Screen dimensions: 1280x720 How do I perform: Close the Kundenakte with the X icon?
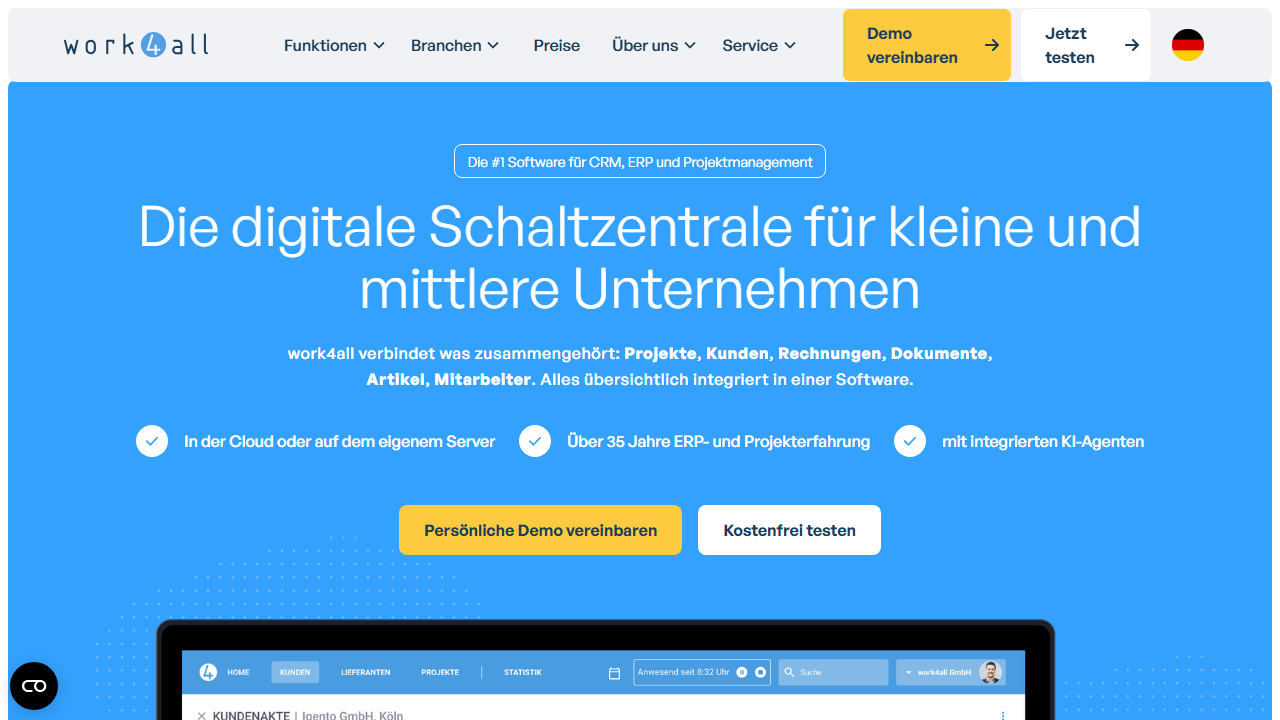tap(202, 716)
